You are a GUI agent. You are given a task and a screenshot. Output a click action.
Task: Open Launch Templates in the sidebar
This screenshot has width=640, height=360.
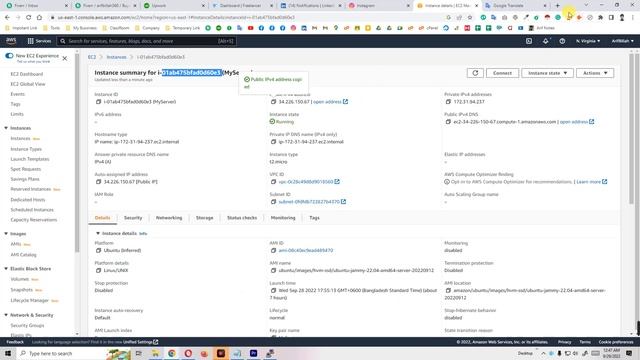(x=30, y=159)
